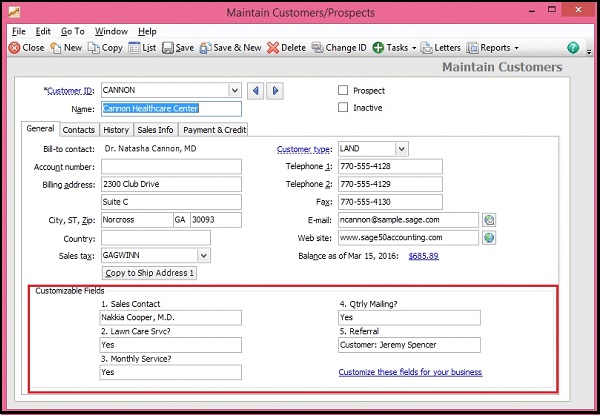Click the green Help icon
The width and height of the screenshot is (601, 415).
tap(573, 48)
